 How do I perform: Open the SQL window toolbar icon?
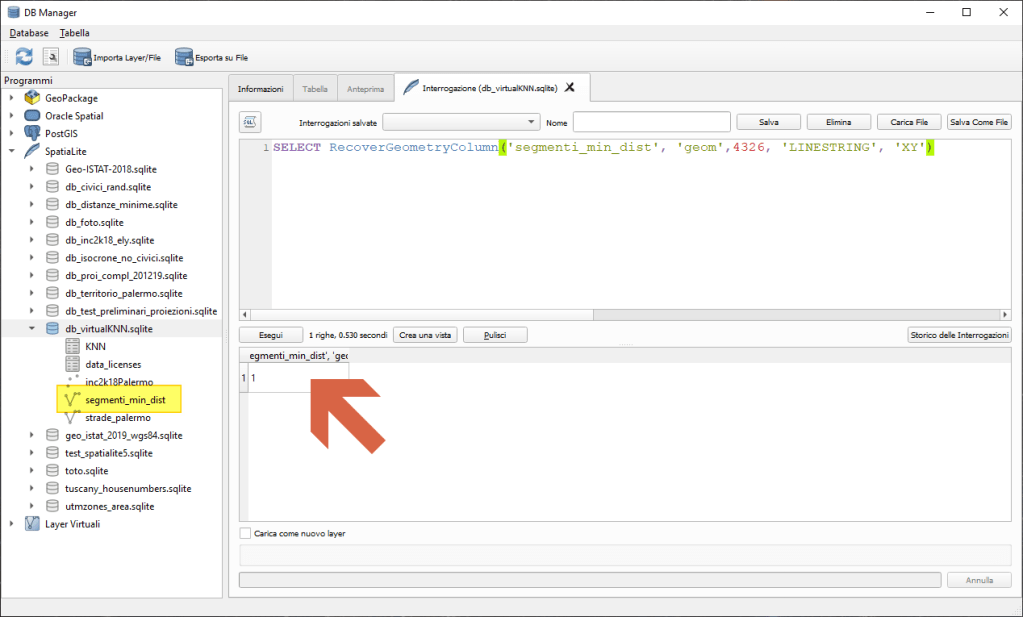50,57
